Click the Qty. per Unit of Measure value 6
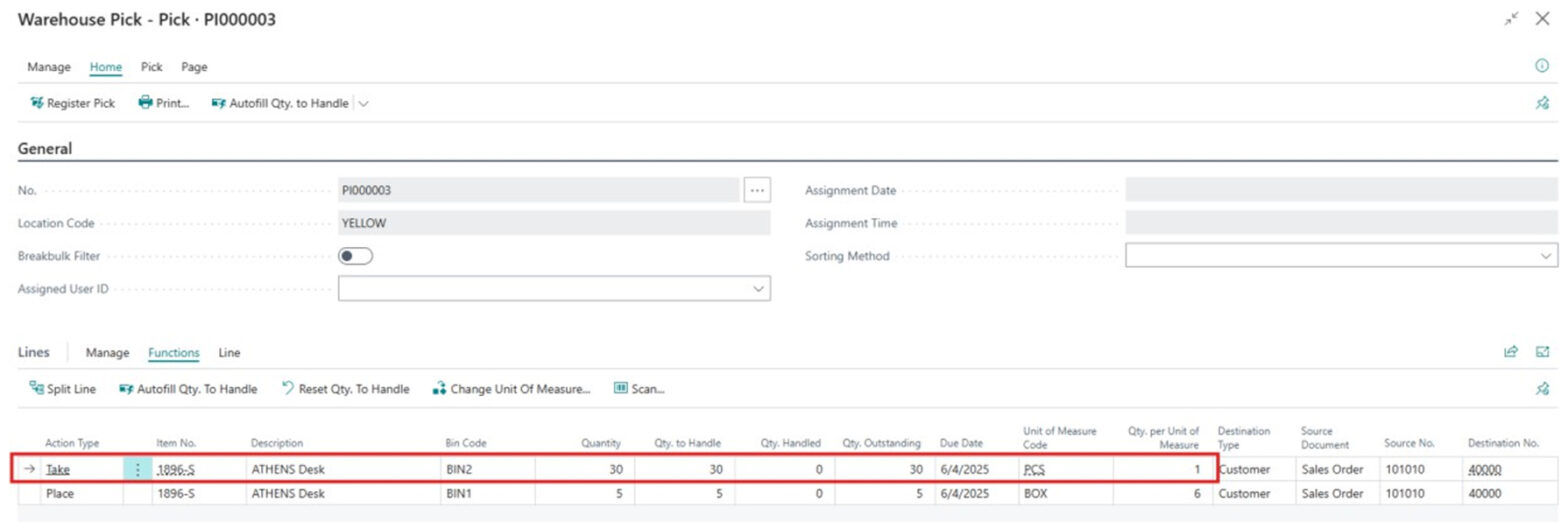 coord(1195,494)
